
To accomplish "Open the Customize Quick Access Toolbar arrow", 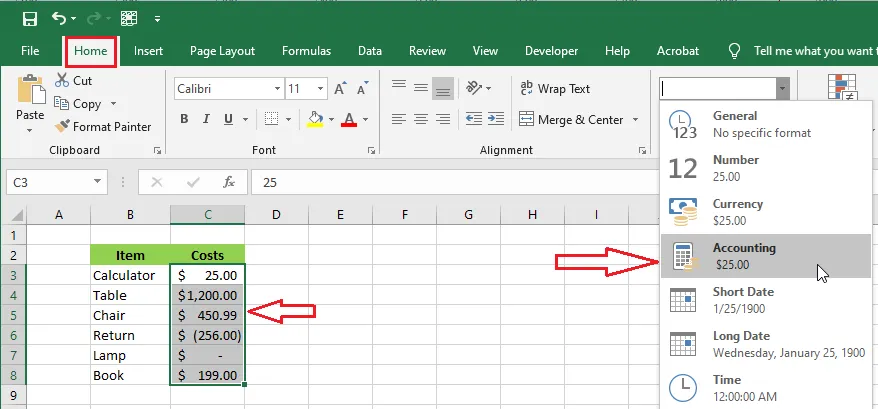I will click(157, 19).
